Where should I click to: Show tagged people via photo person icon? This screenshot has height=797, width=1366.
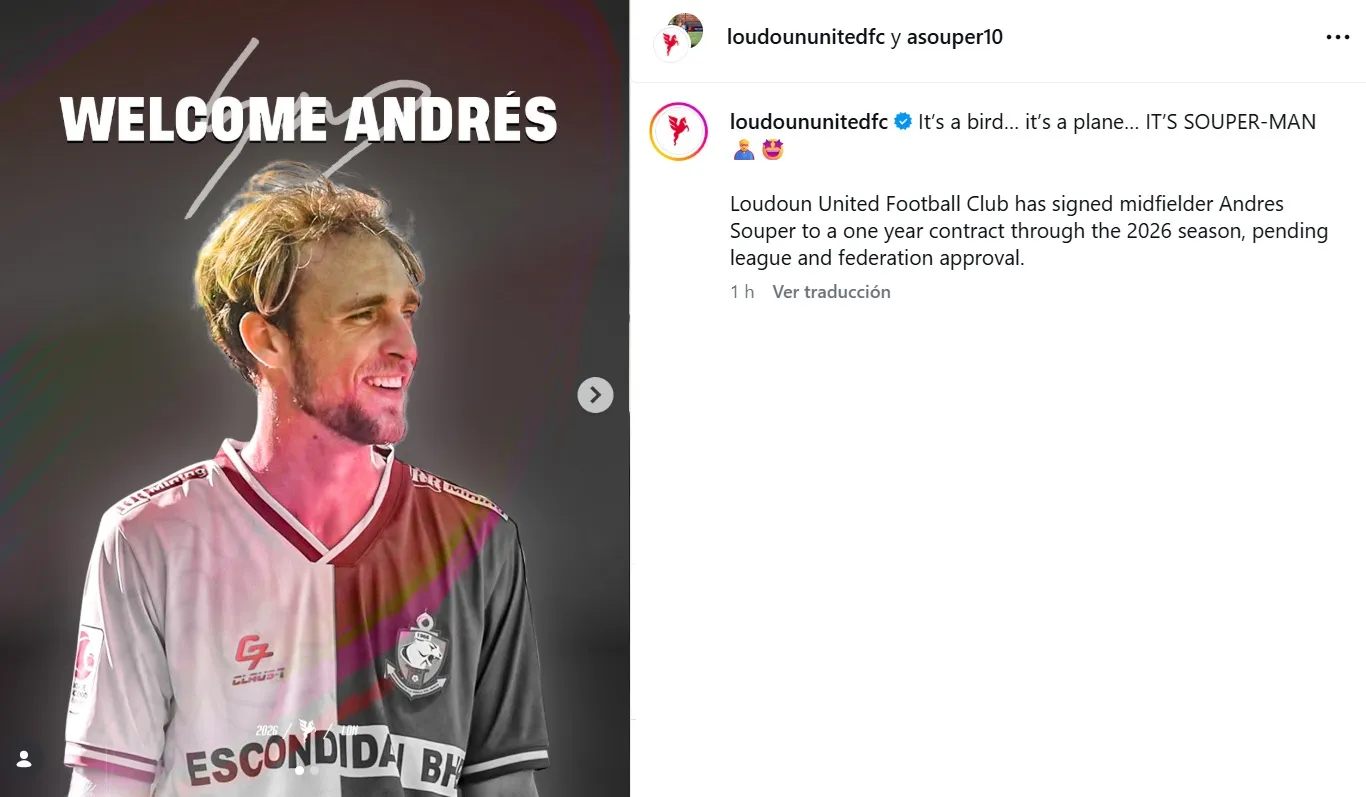click(x=24, y=759)
